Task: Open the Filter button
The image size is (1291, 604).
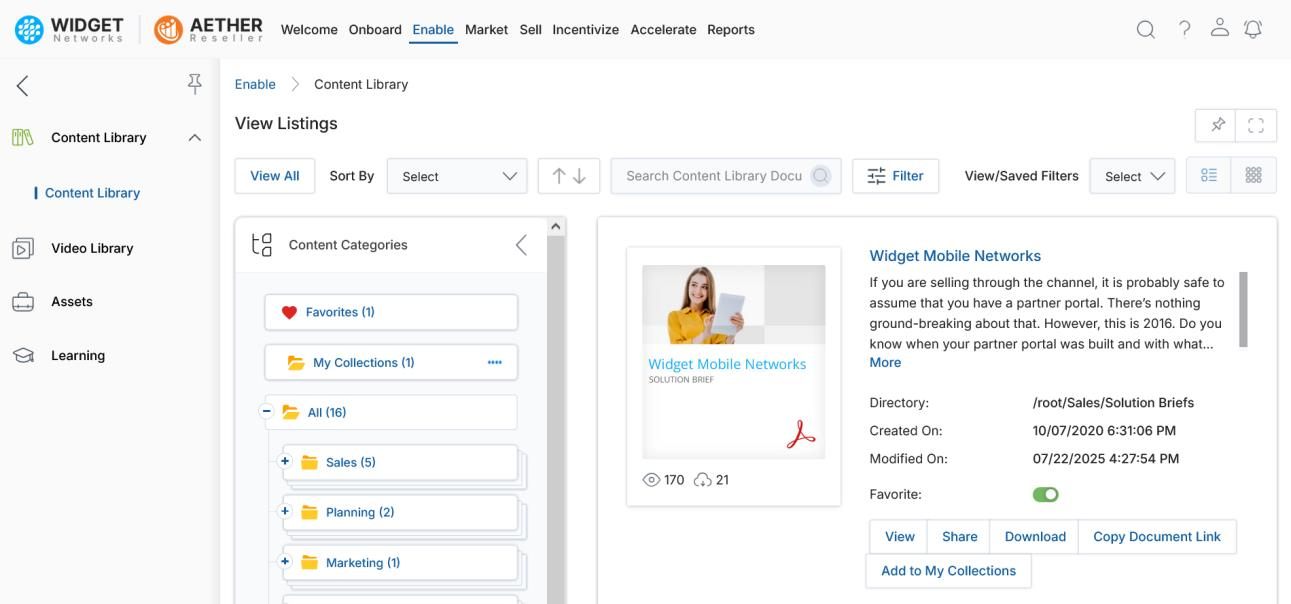Action: [895, 176]
